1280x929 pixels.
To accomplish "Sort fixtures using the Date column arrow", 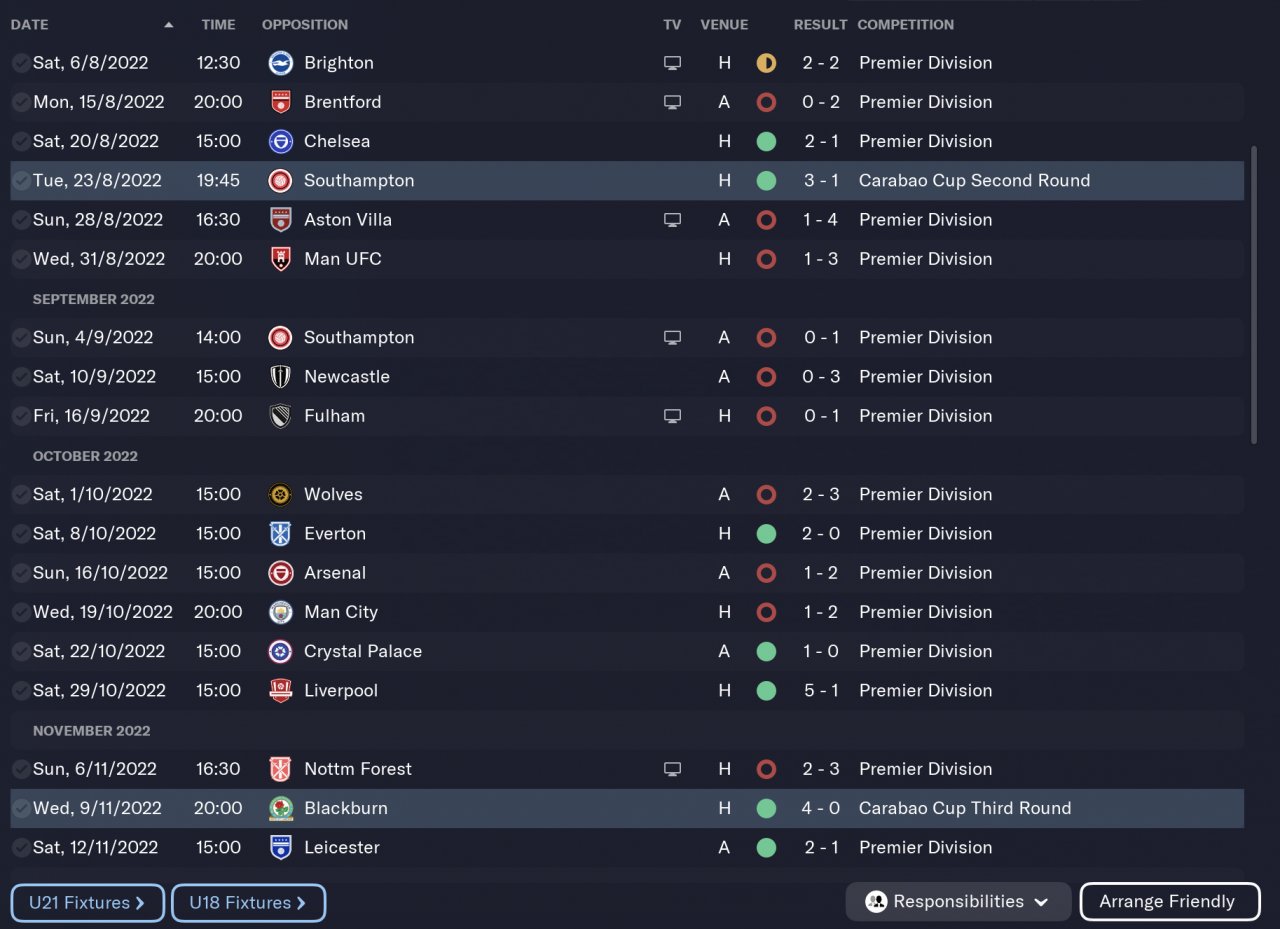I will click(168, 24).
